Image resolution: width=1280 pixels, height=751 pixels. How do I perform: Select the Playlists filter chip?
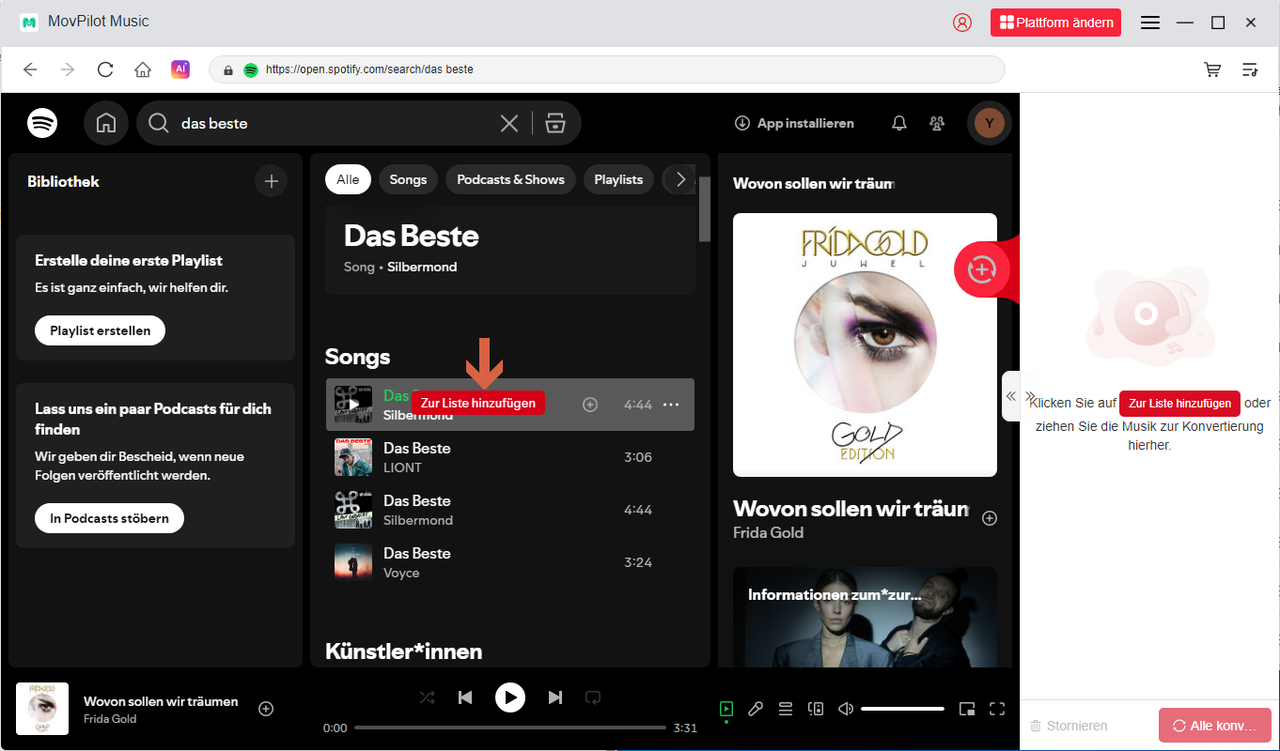[x=619, y=179]
